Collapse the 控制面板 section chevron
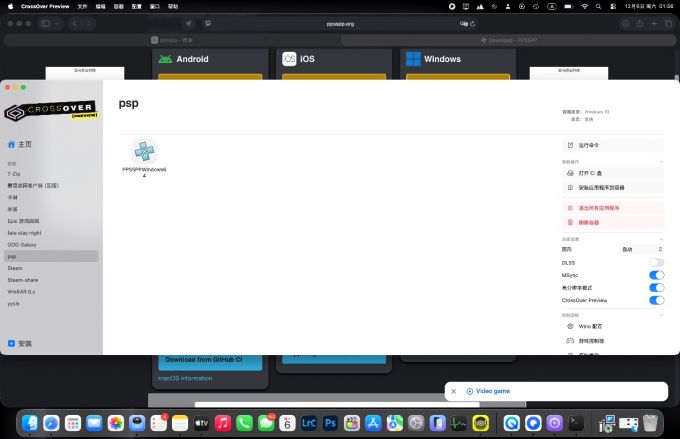This screenshot has height=439, width=680. (661, 315)
